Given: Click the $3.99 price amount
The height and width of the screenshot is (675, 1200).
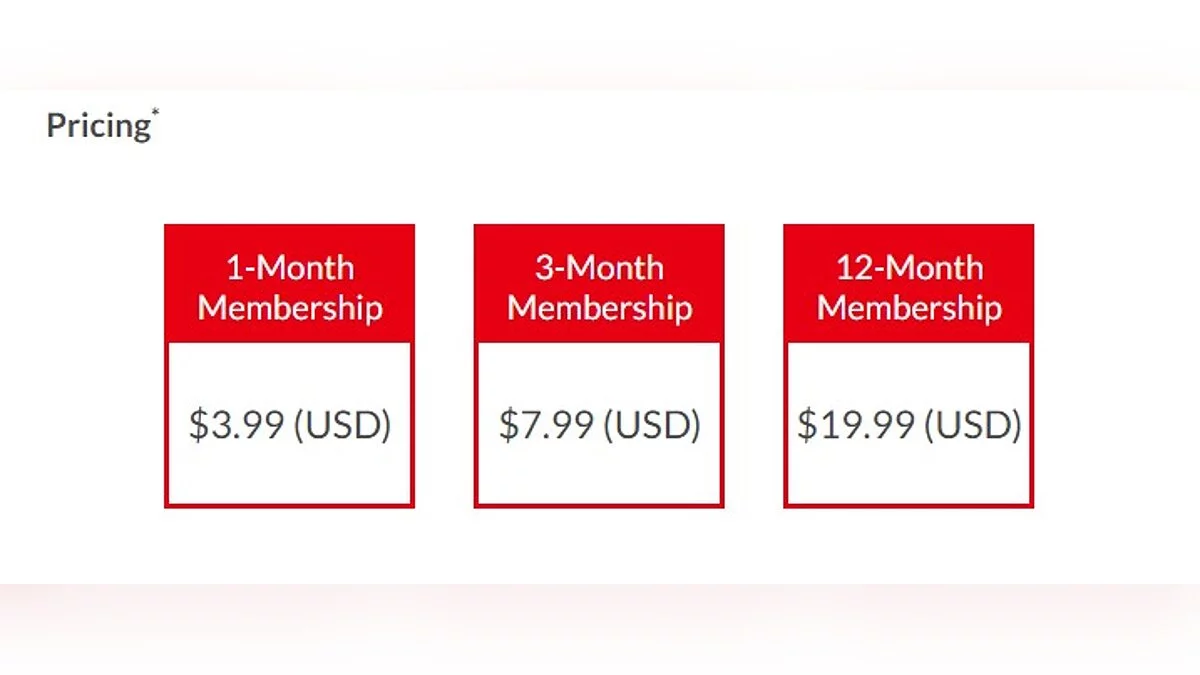Looking at the screenshot, I should tap(236, 425).
